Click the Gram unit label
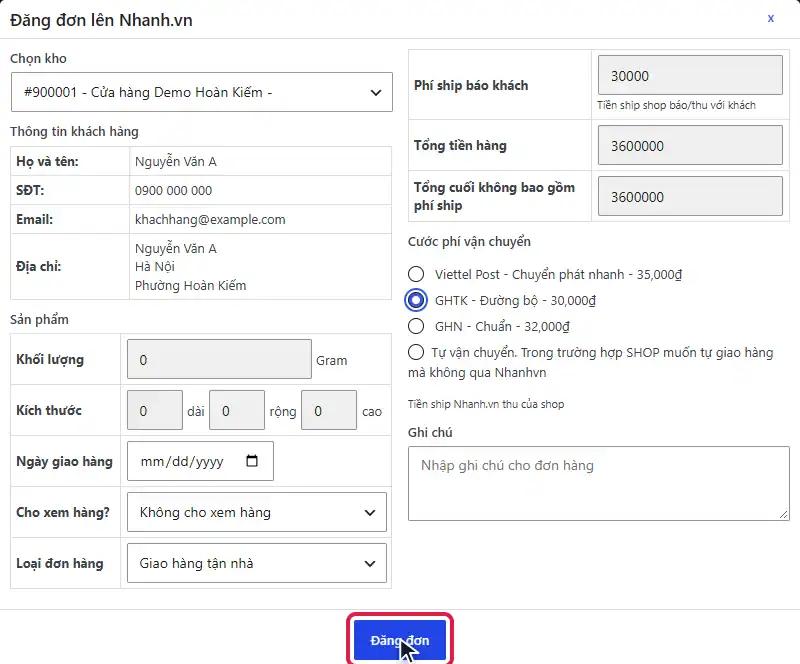Viewport: 800px width, 664px height. tap(332, 360)
